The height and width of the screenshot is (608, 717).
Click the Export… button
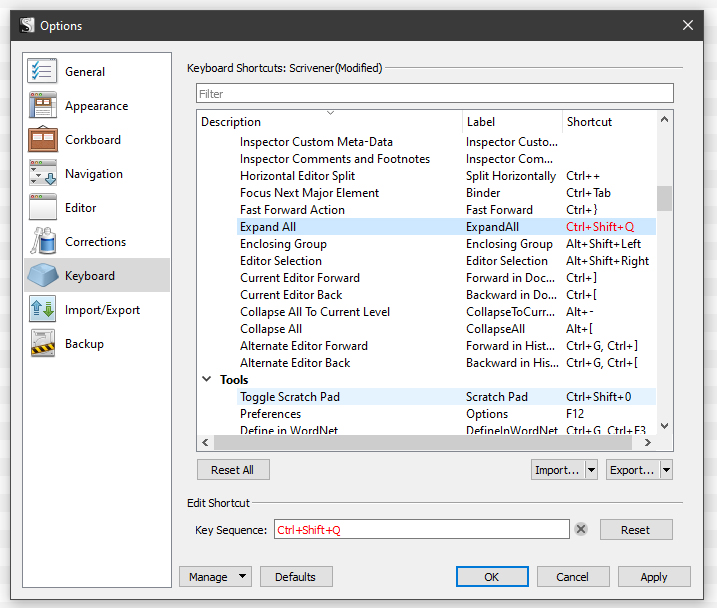(632, 470)
